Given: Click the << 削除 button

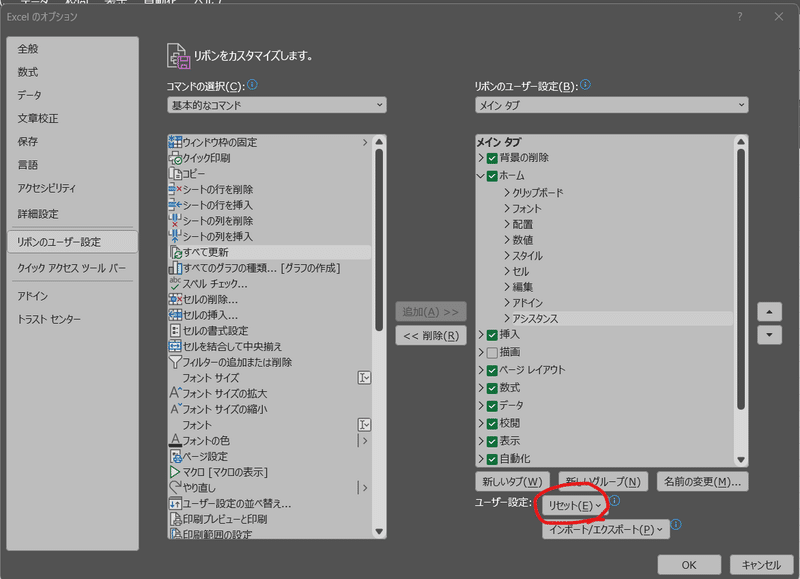Looking at the screenshot, I should pyautogui.click(x=431, y=336).
